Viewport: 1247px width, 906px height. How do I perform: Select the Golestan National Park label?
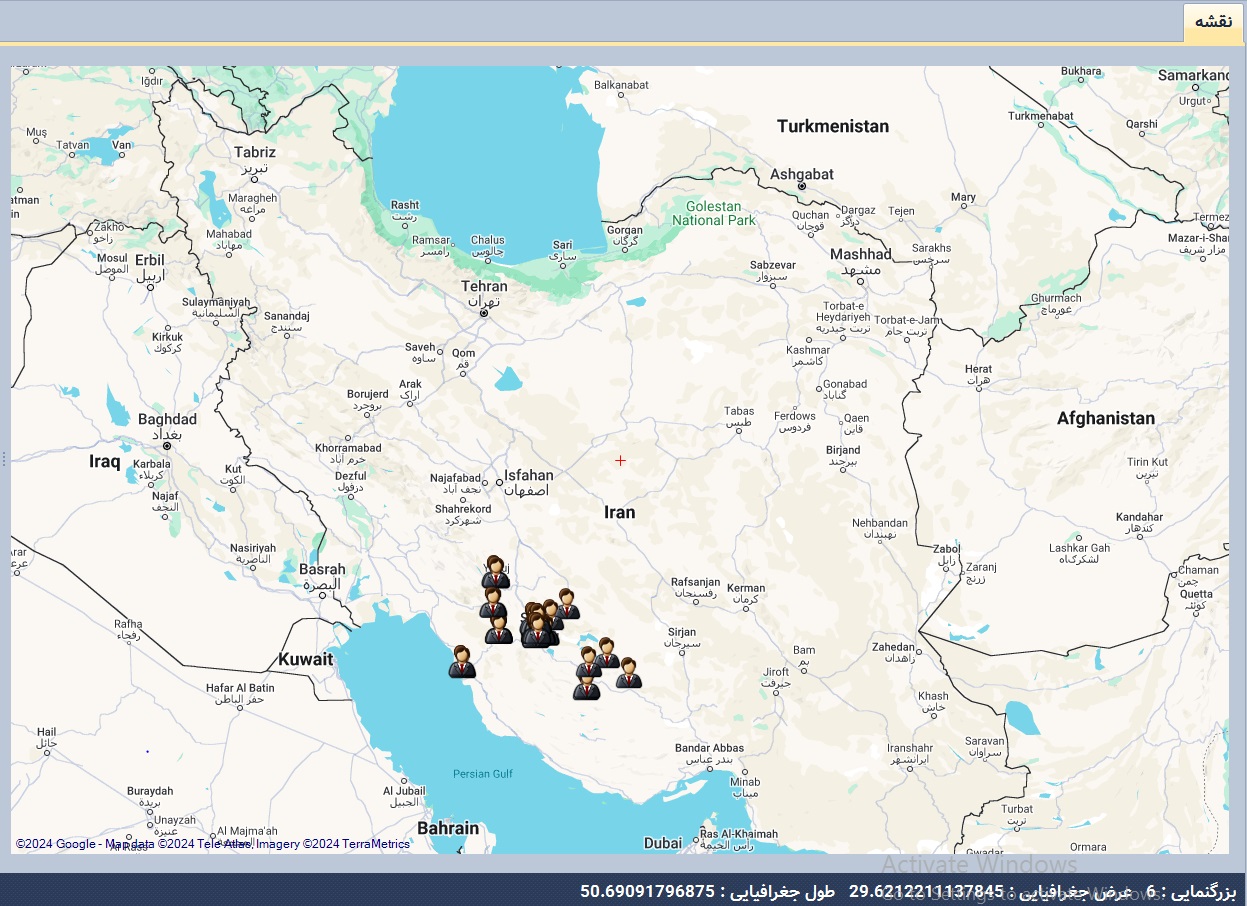click(714, 213)
